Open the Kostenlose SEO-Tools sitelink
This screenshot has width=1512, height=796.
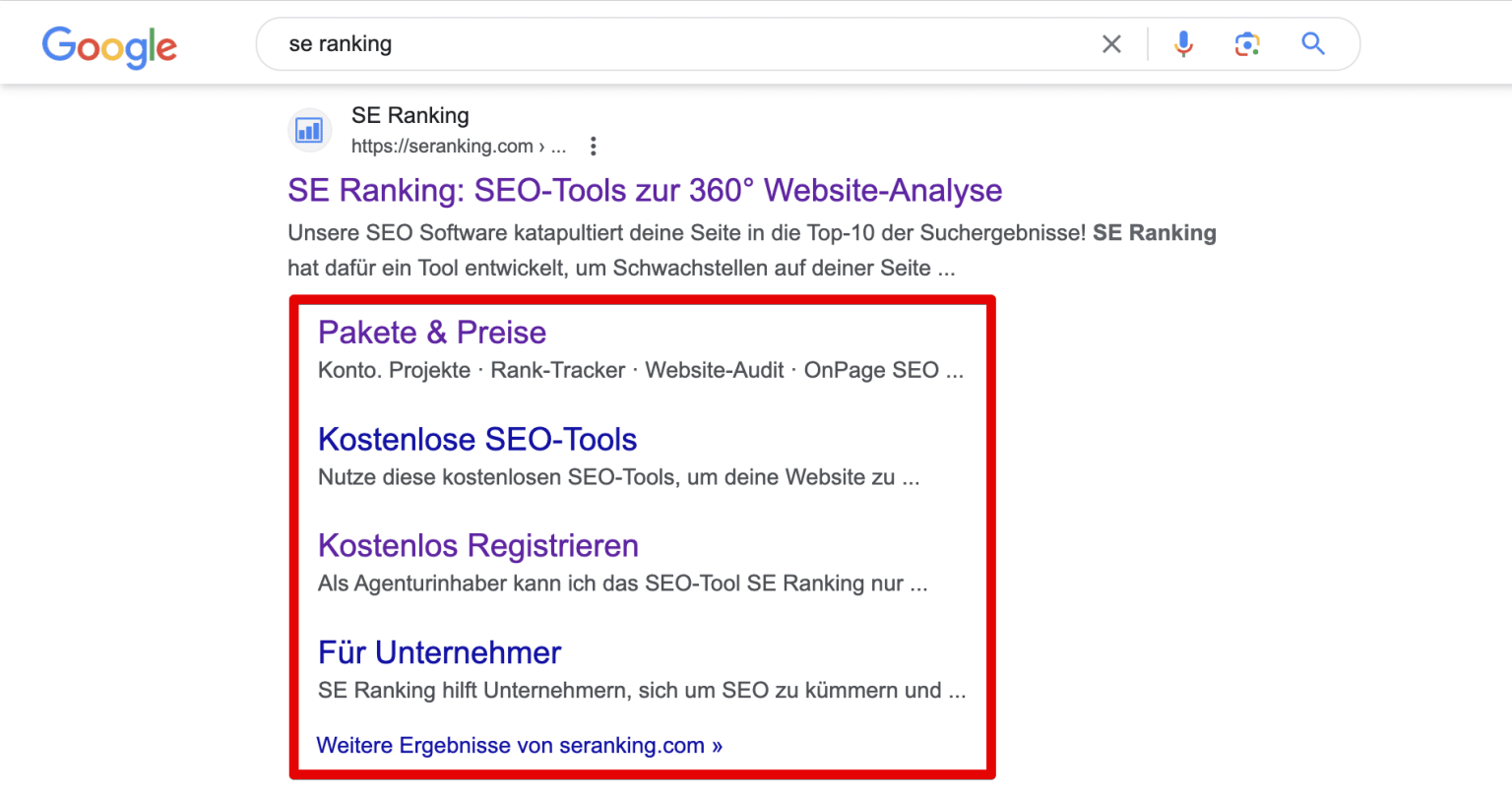[x=477, y=440]
